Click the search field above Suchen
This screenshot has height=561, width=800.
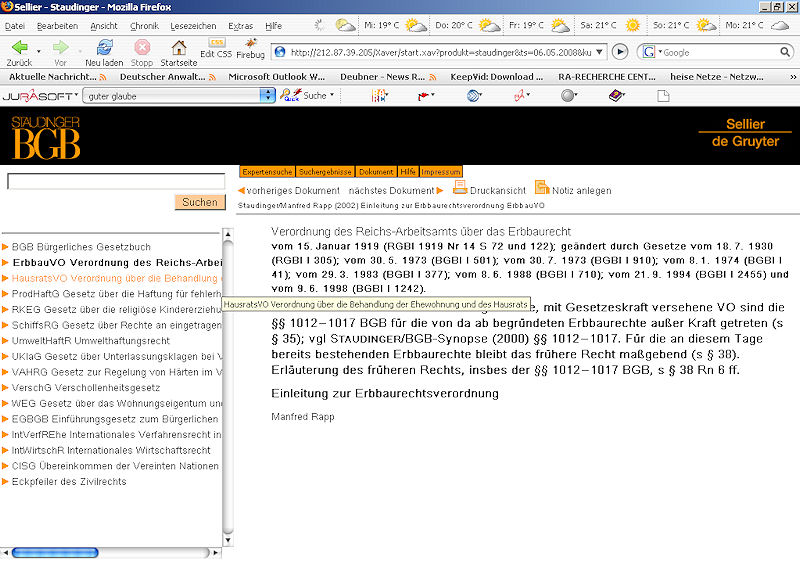point(116,182)
